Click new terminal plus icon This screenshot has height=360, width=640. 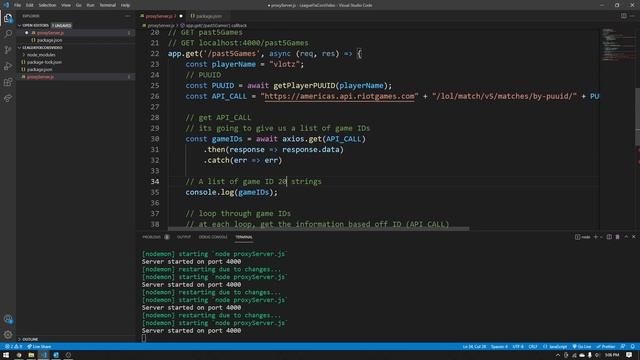tap(596, 237)
